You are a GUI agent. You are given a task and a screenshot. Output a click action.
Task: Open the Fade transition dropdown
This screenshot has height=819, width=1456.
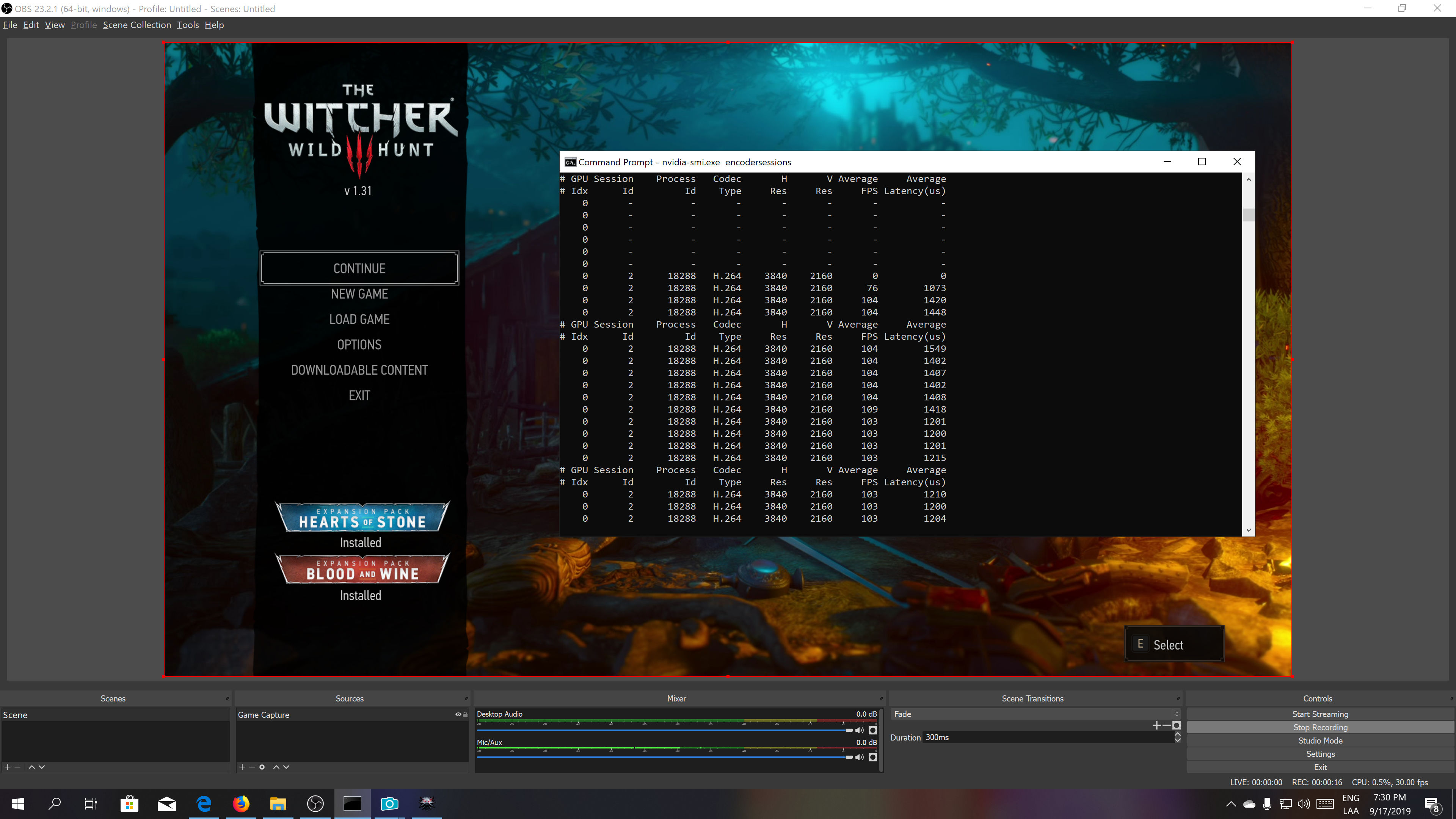click(x=1036, y=714)
